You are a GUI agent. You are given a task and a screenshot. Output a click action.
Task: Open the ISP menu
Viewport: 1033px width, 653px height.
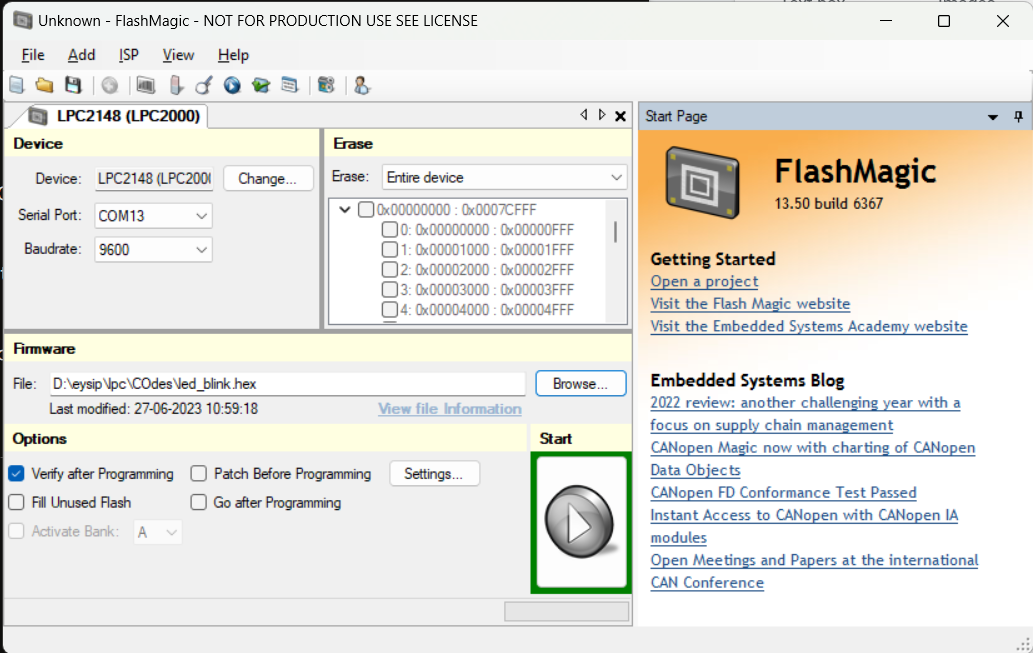click(x=128, y=55)
